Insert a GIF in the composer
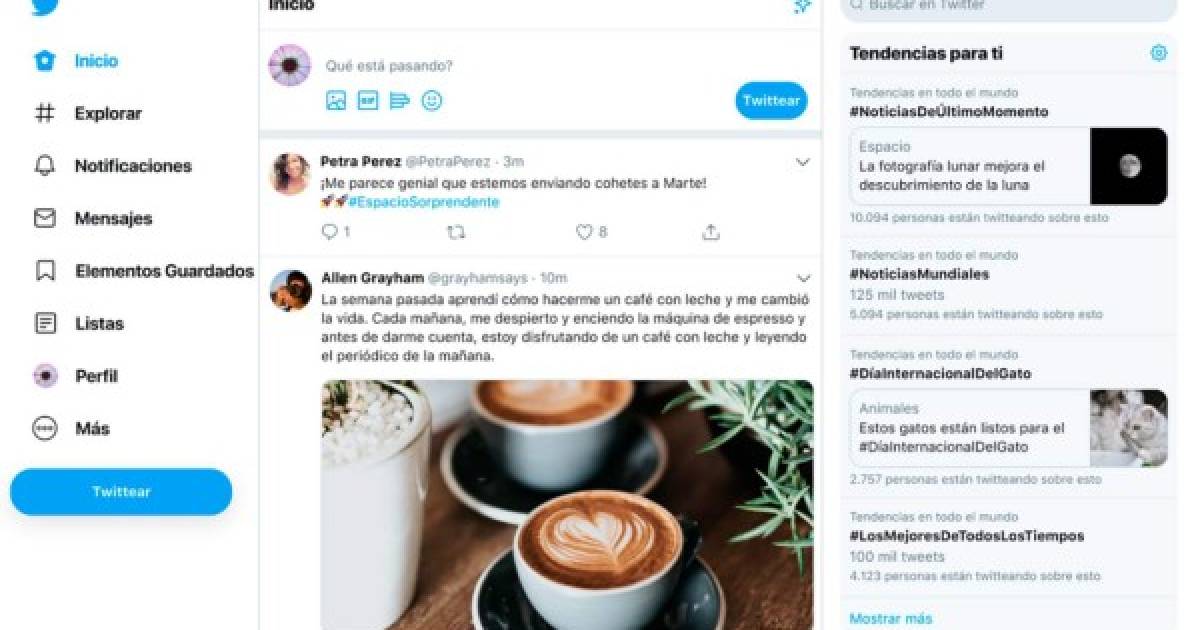 pyautogui.click(x=368, y=101)
